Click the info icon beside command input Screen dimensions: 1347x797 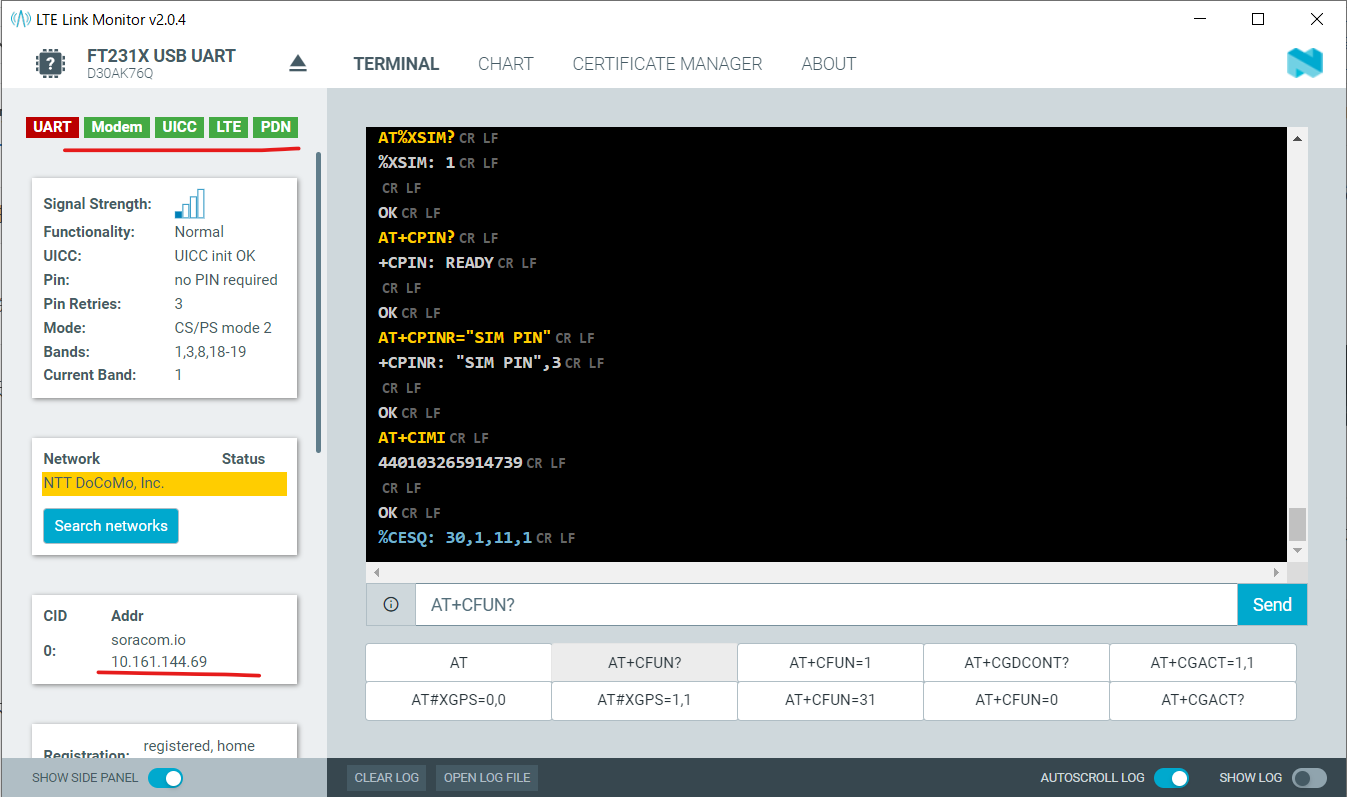pyautogui.click(x=391, y=604)
